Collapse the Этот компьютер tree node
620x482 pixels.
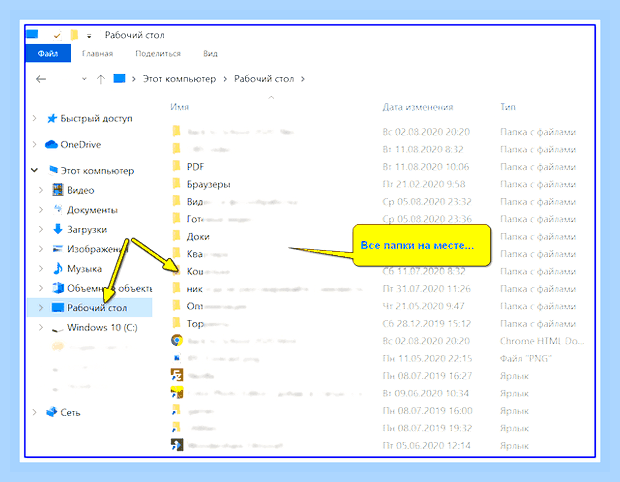tap(34, 170)
